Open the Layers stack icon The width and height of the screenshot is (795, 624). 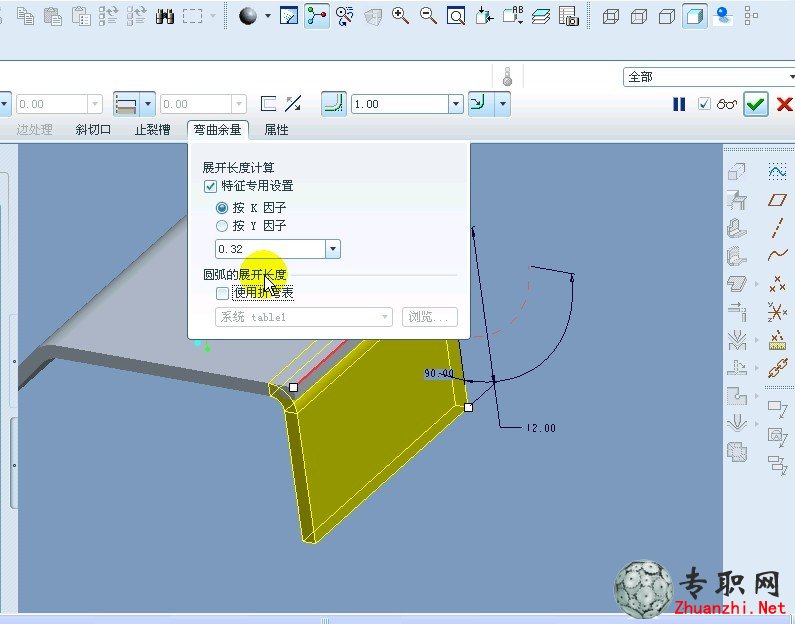click(x=541, y=16)
